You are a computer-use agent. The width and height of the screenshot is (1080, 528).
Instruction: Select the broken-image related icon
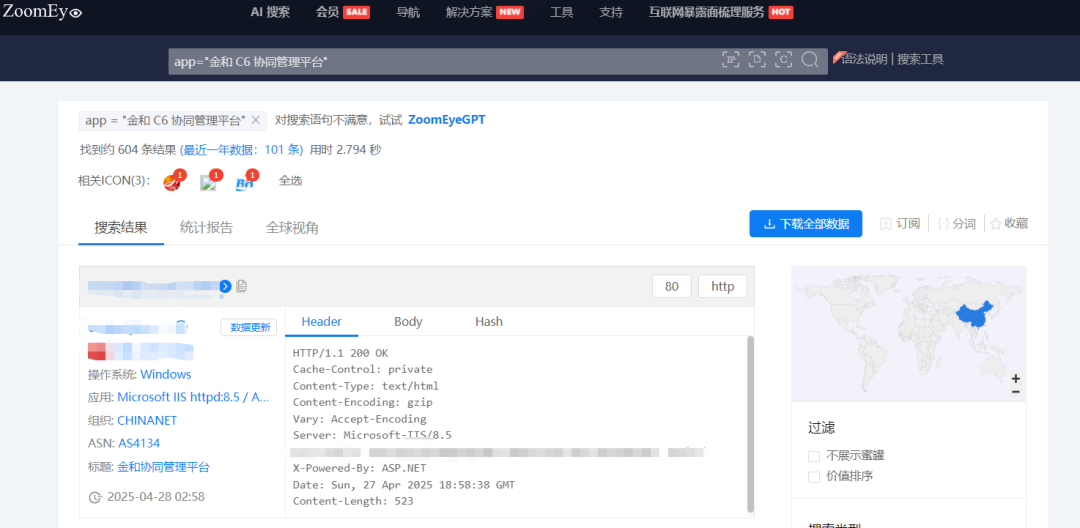pos(209,181)
